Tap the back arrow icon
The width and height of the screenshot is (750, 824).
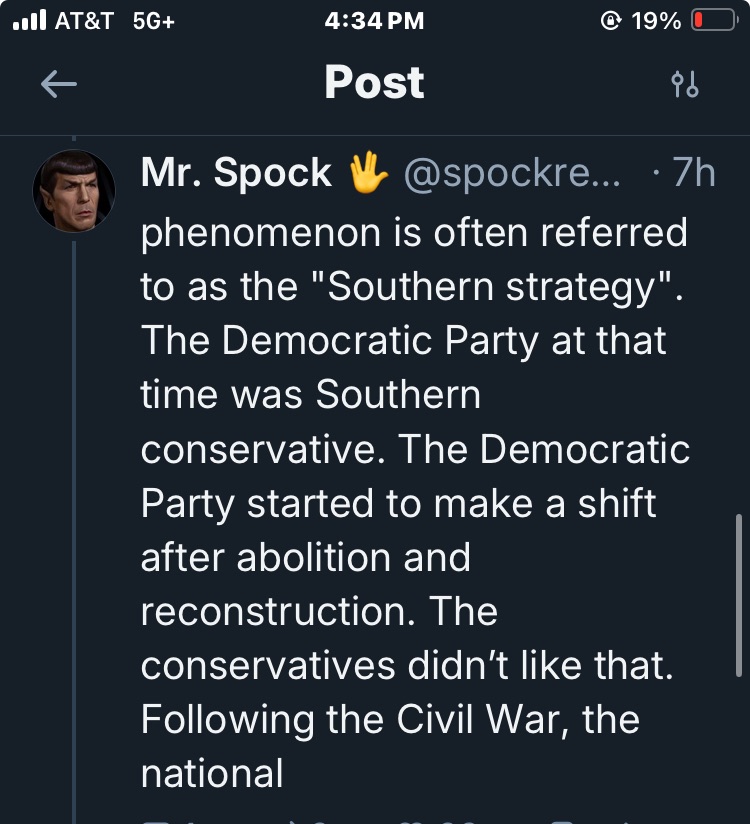point(59,85)
